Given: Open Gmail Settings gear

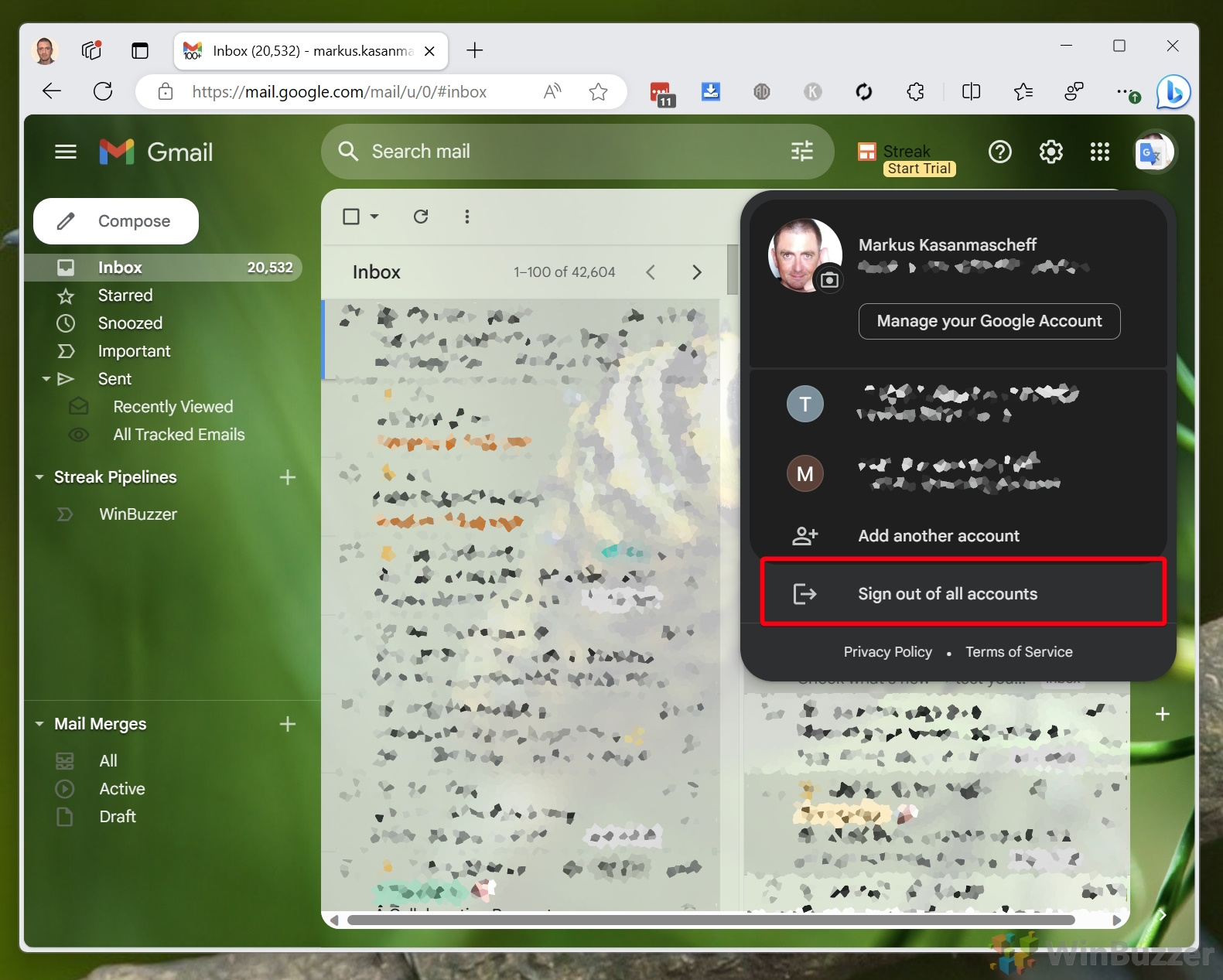Looking at the screenshot, I should tap(1050, 152).
